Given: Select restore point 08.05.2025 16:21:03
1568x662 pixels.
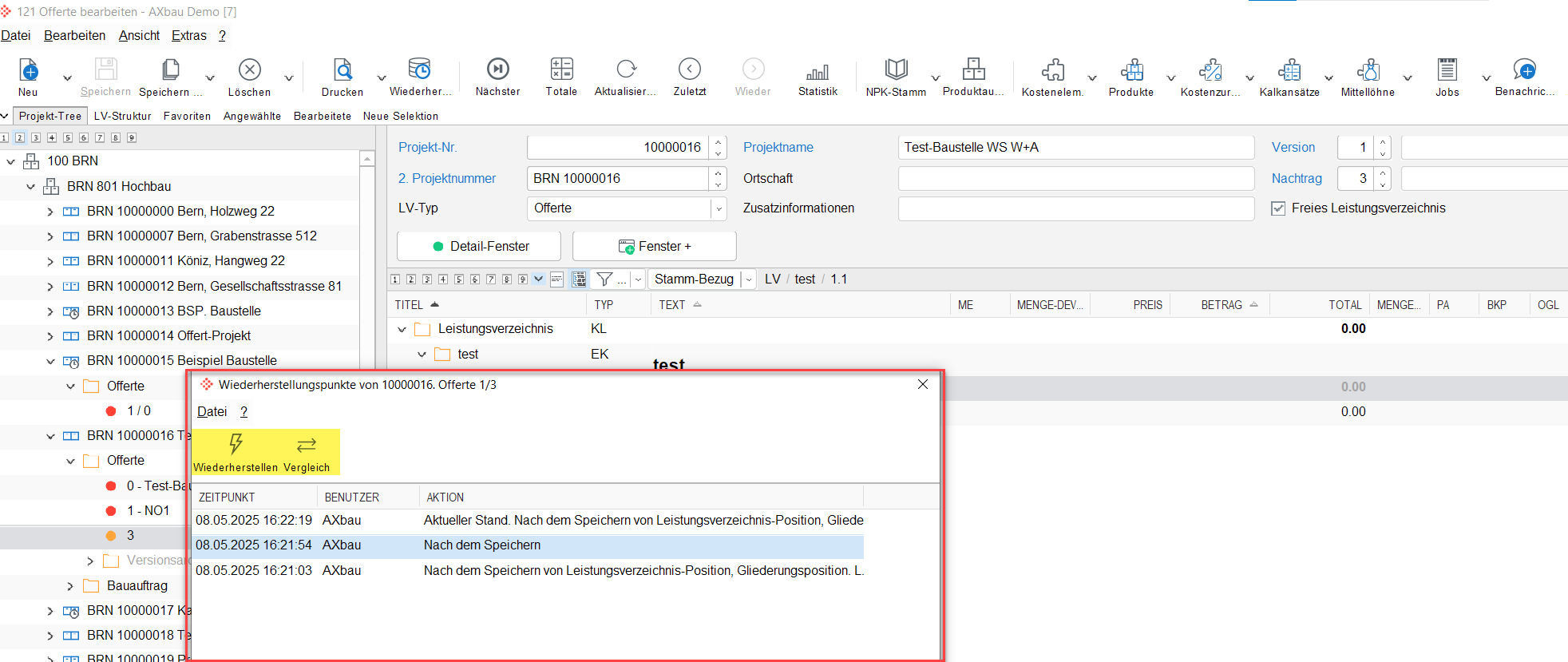Looking at the screenshot, I should [x=529, y=570].
